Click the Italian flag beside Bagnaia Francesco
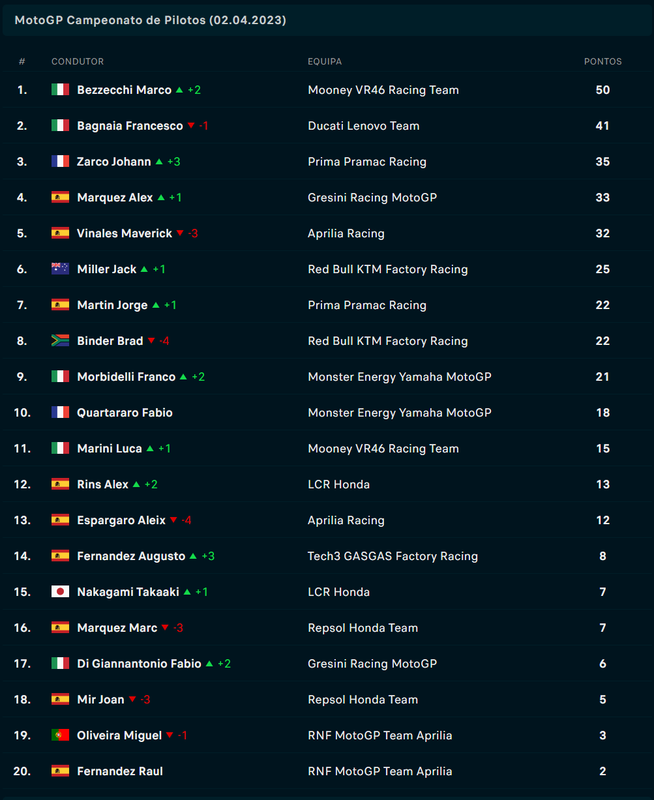 click(60, 126)
